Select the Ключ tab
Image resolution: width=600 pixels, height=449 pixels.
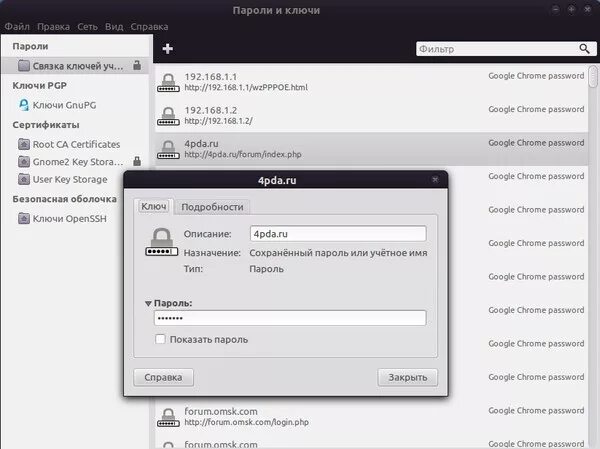click(154, 206)
